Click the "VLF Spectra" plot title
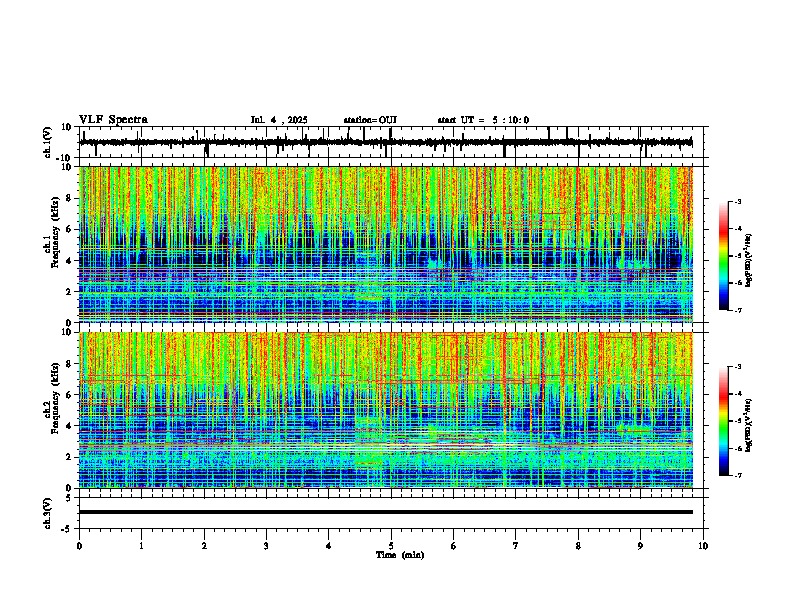 [113, 120]
